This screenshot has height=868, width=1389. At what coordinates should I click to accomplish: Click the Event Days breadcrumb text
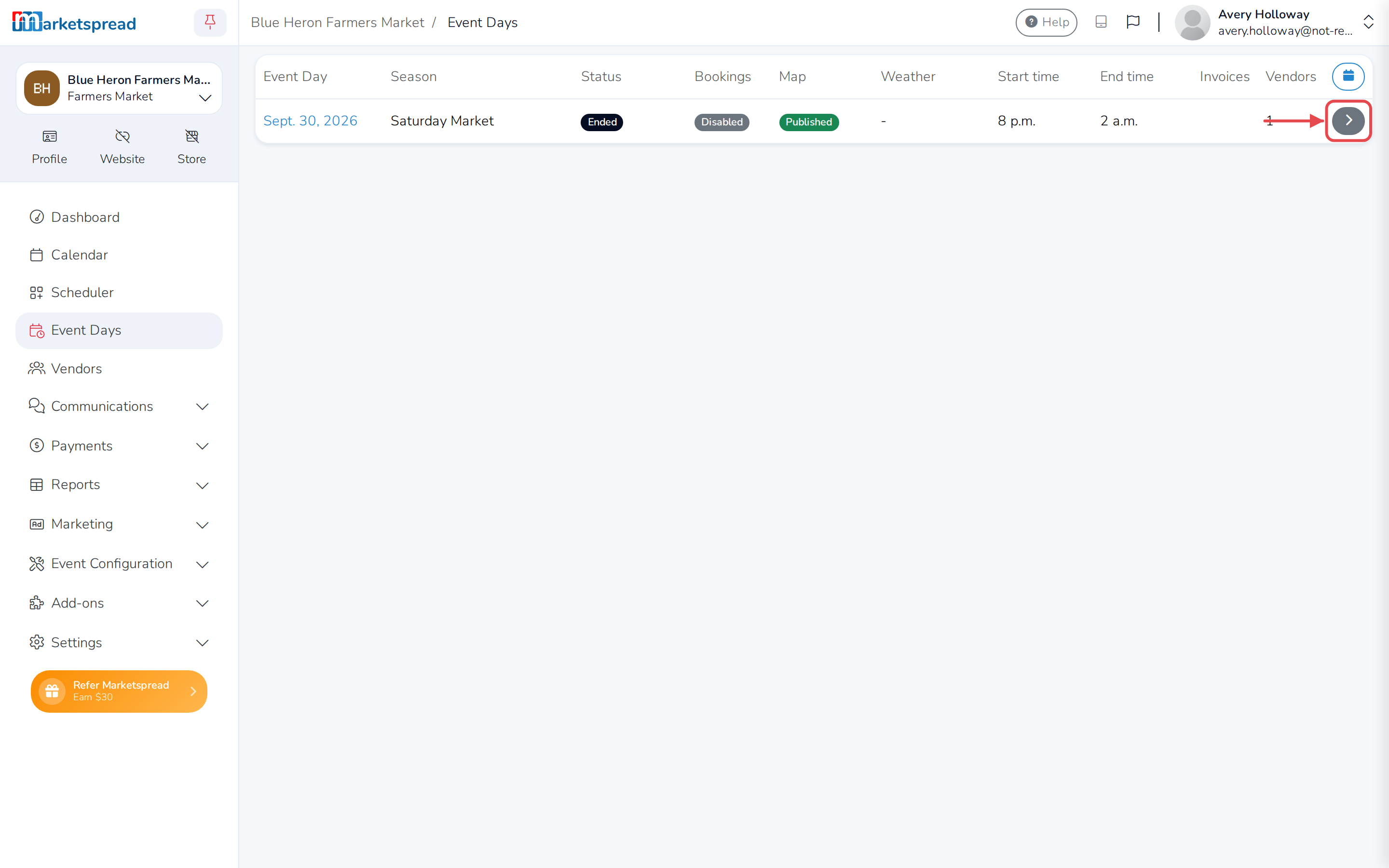pyautogui.click(x=482, y=22)
